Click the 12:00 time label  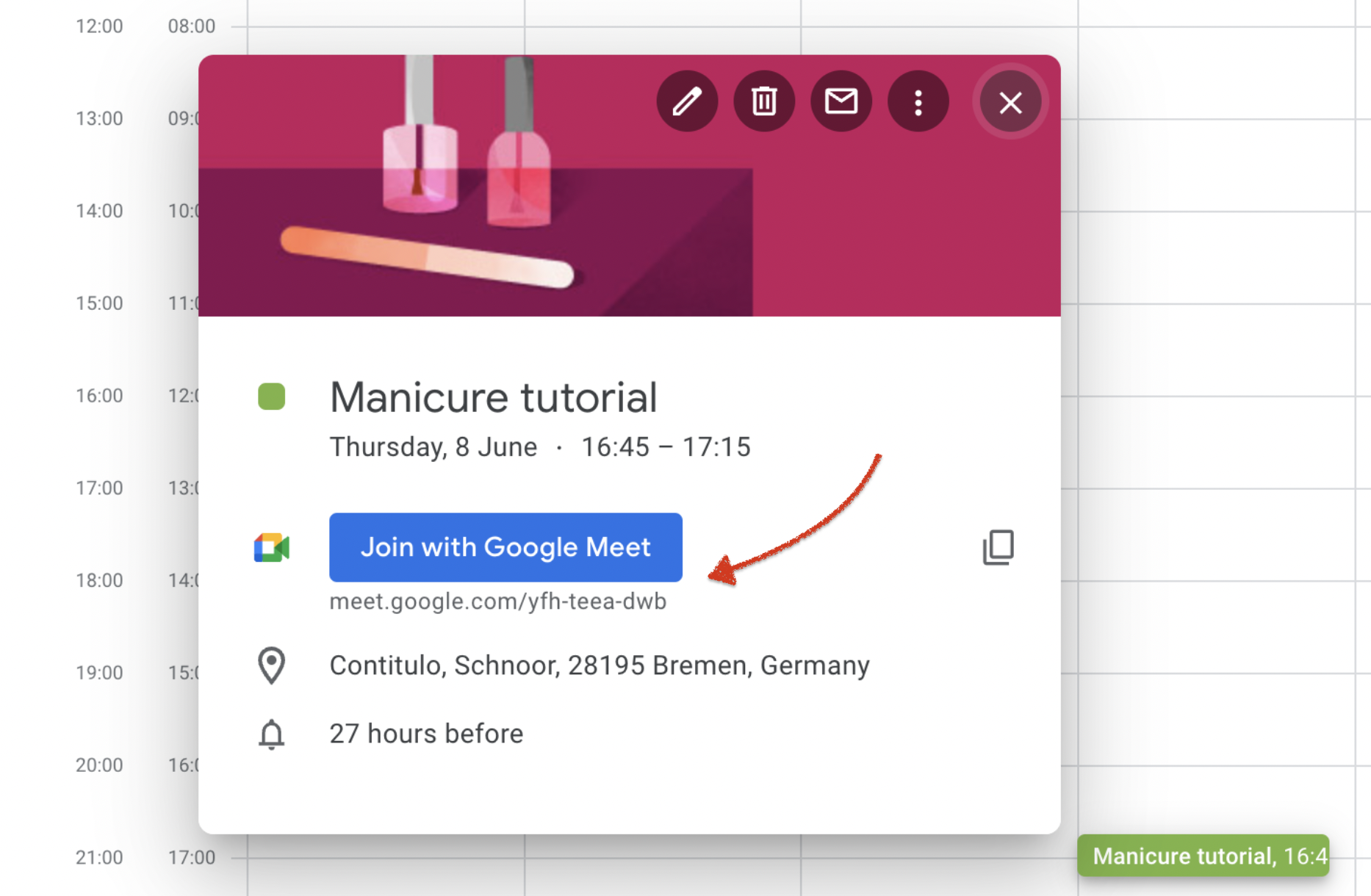pyautogui.click(x=99, y=26)
